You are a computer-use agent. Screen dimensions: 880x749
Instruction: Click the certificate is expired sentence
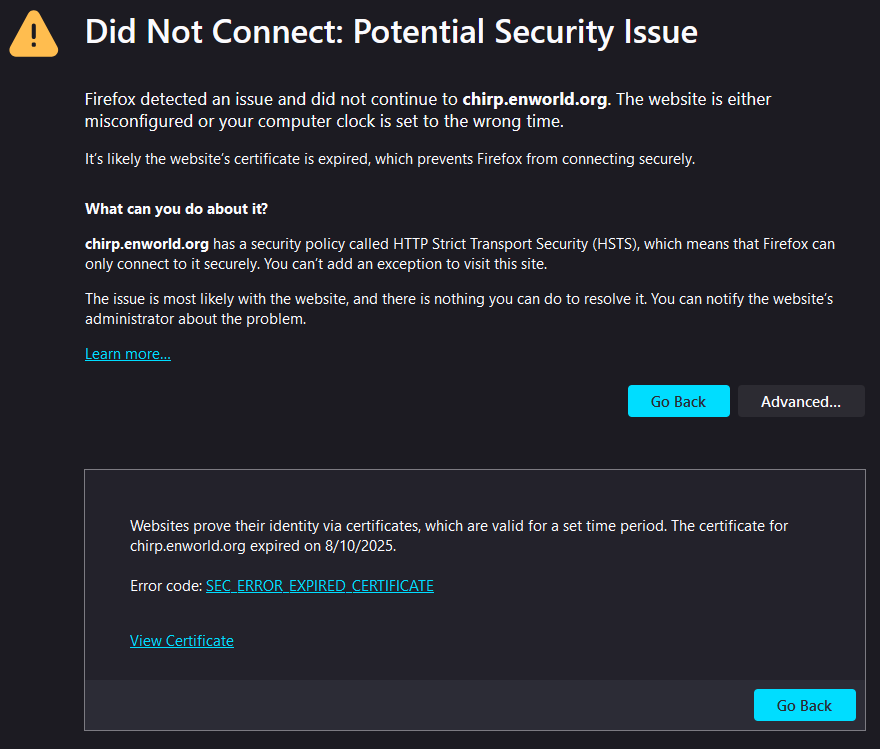pyautogui.click(x=390, y=159)
